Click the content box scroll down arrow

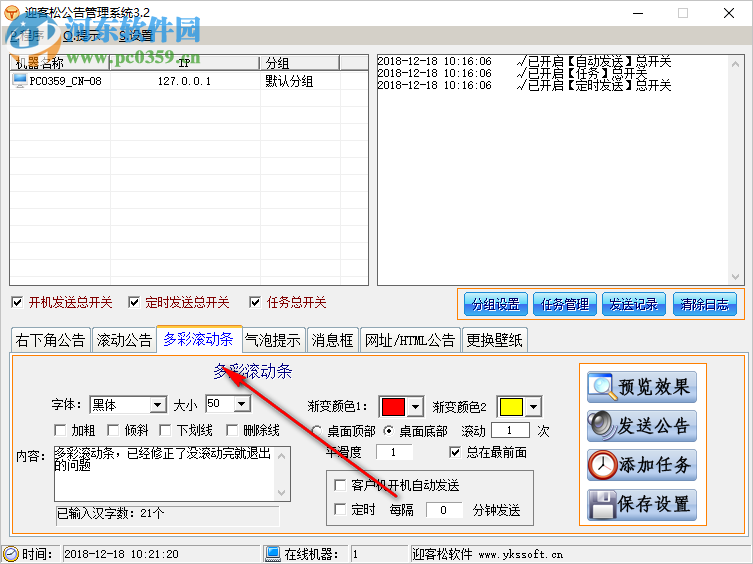tap(282, 492)
